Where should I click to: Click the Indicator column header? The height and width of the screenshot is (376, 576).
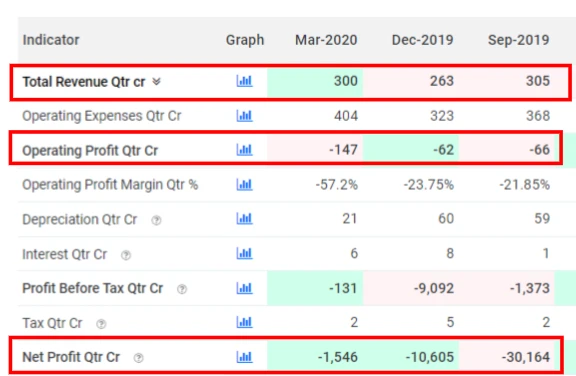click(51, 40)
